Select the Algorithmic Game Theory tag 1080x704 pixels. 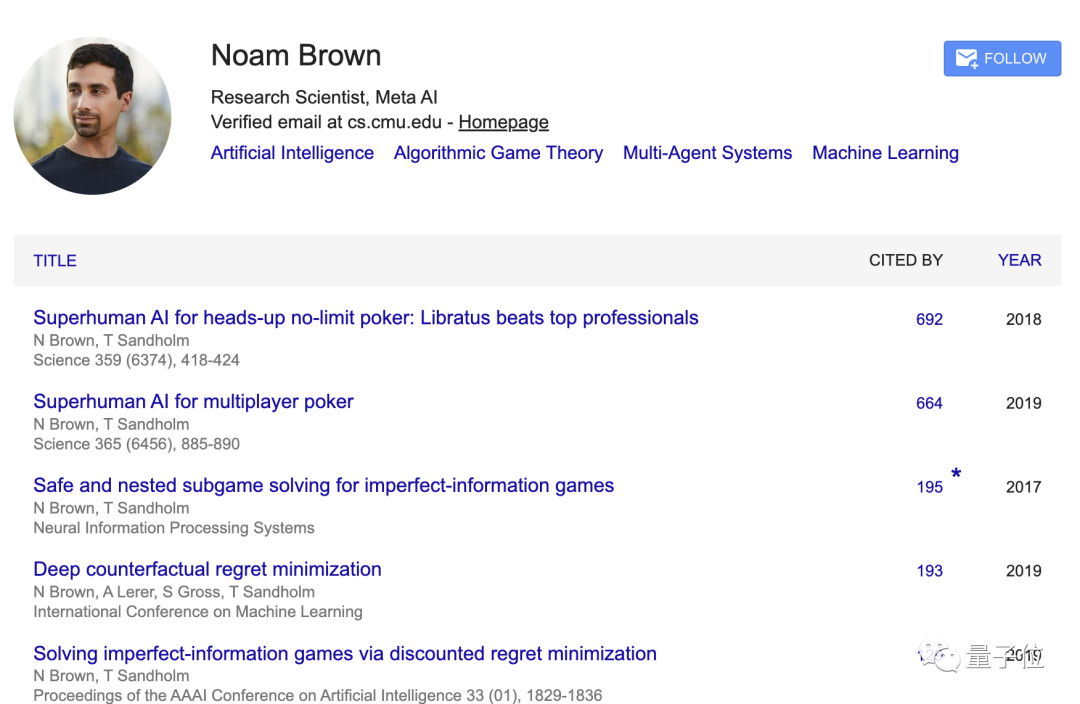[x=498, y=153]
